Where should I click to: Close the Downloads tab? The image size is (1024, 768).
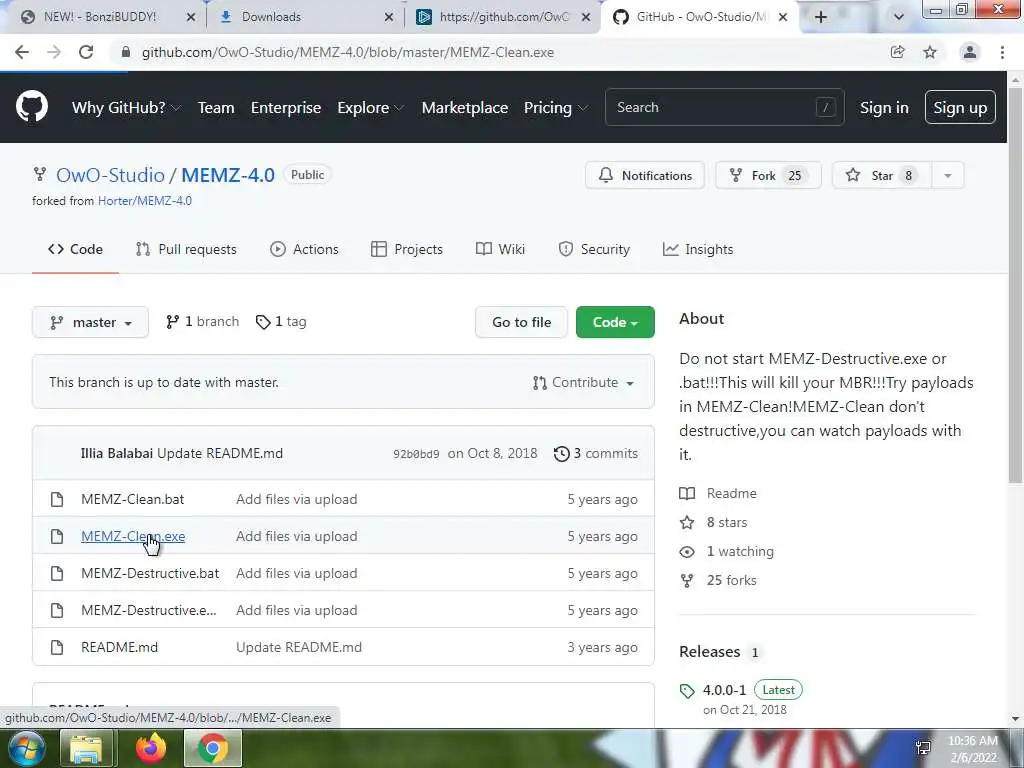pyautogui.click(x=389, y=17)
